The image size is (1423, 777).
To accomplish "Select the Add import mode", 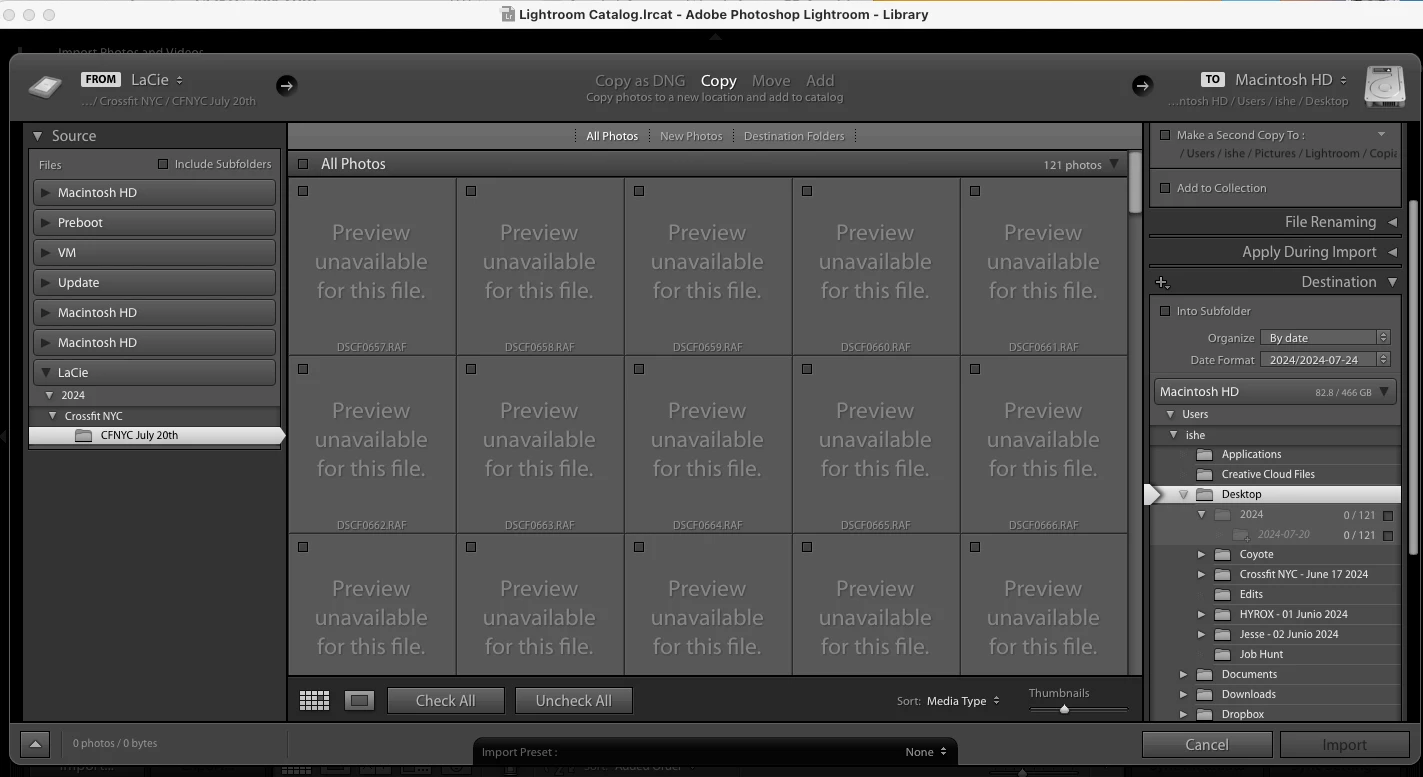I will click(820, 81).
